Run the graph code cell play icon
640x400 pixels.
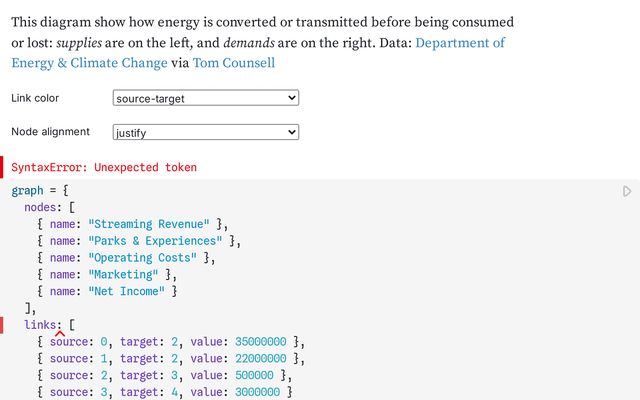[x=627, y=191]
